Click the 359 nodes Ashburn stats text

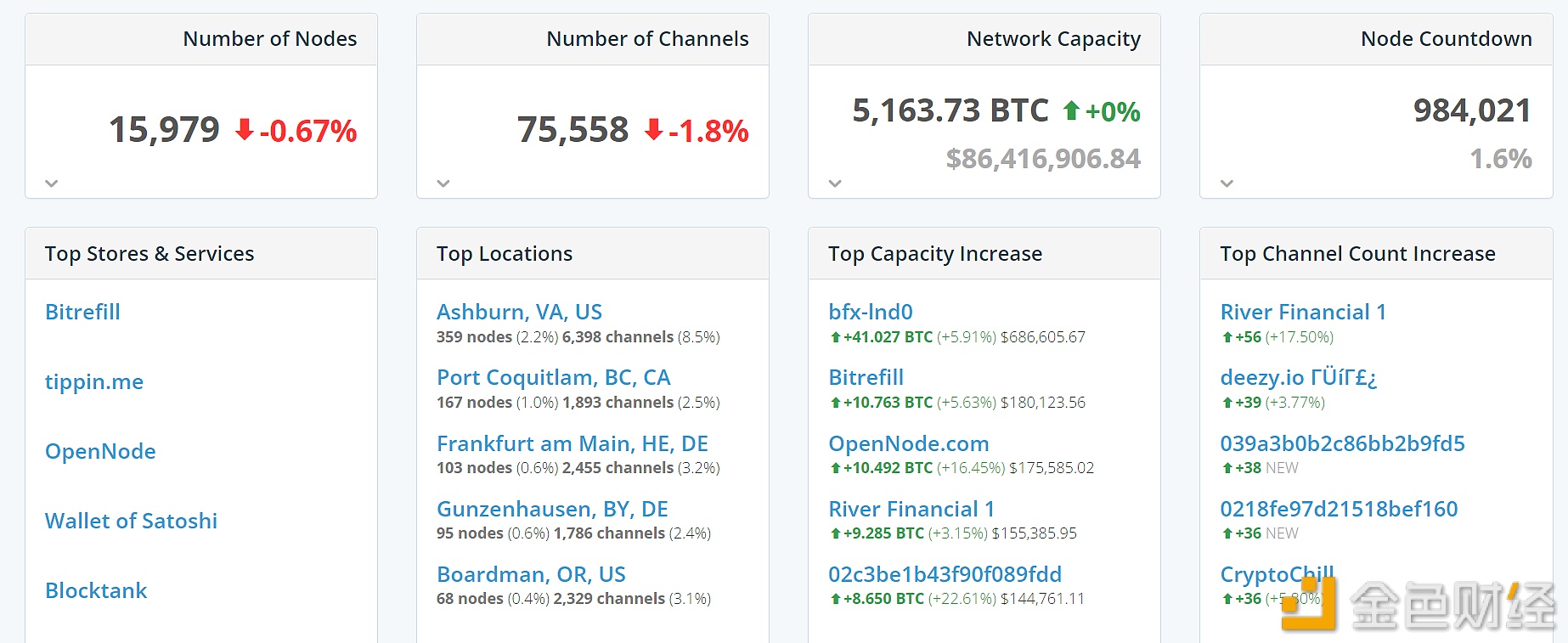pos(578,337)
